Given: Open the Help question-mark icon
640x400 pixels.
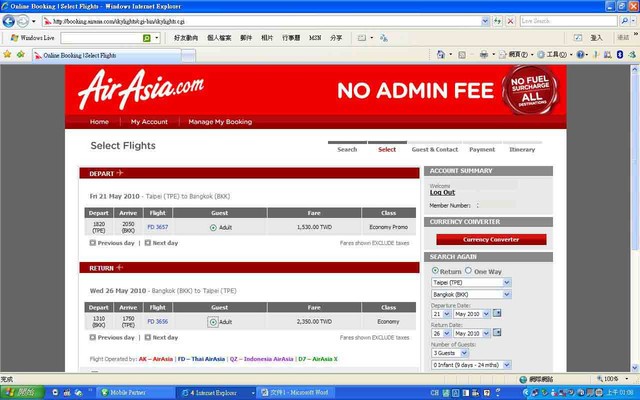Looking at the screenshot, I should (x=580, y=54).
